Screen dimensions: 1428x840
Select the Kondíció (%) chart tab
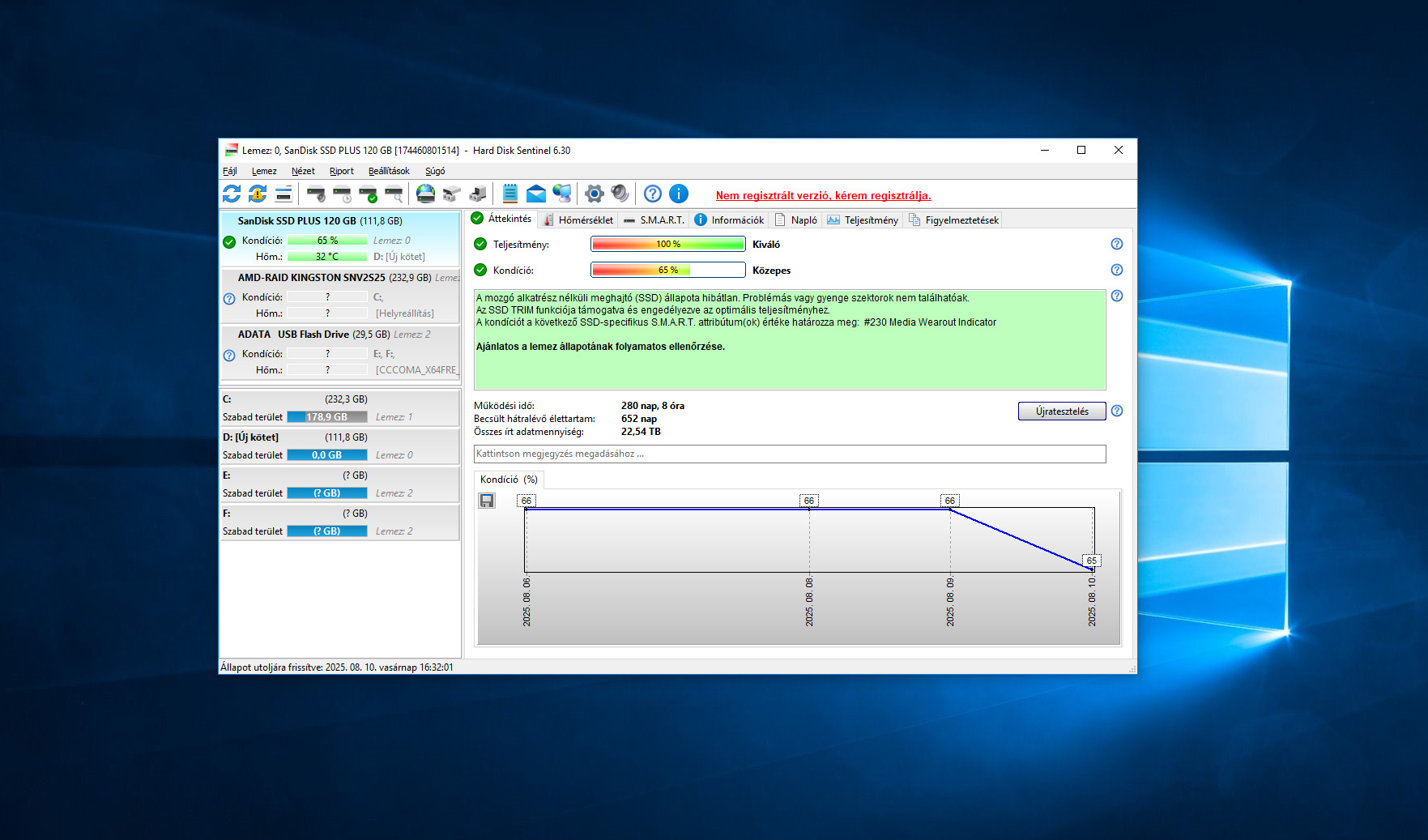[x=509, y=480]
